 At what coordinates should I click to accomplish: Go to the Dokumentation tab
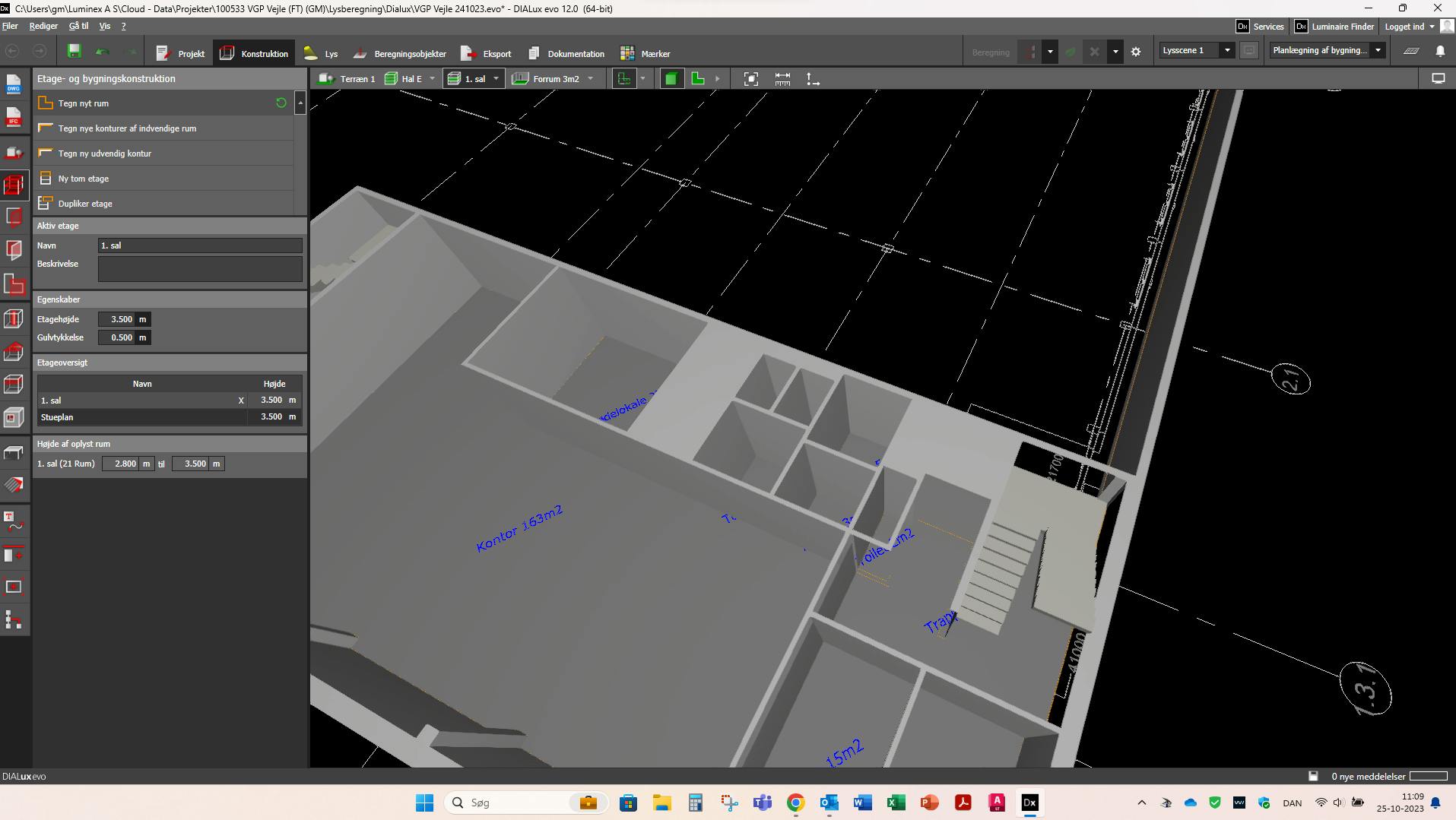point(566,53)
